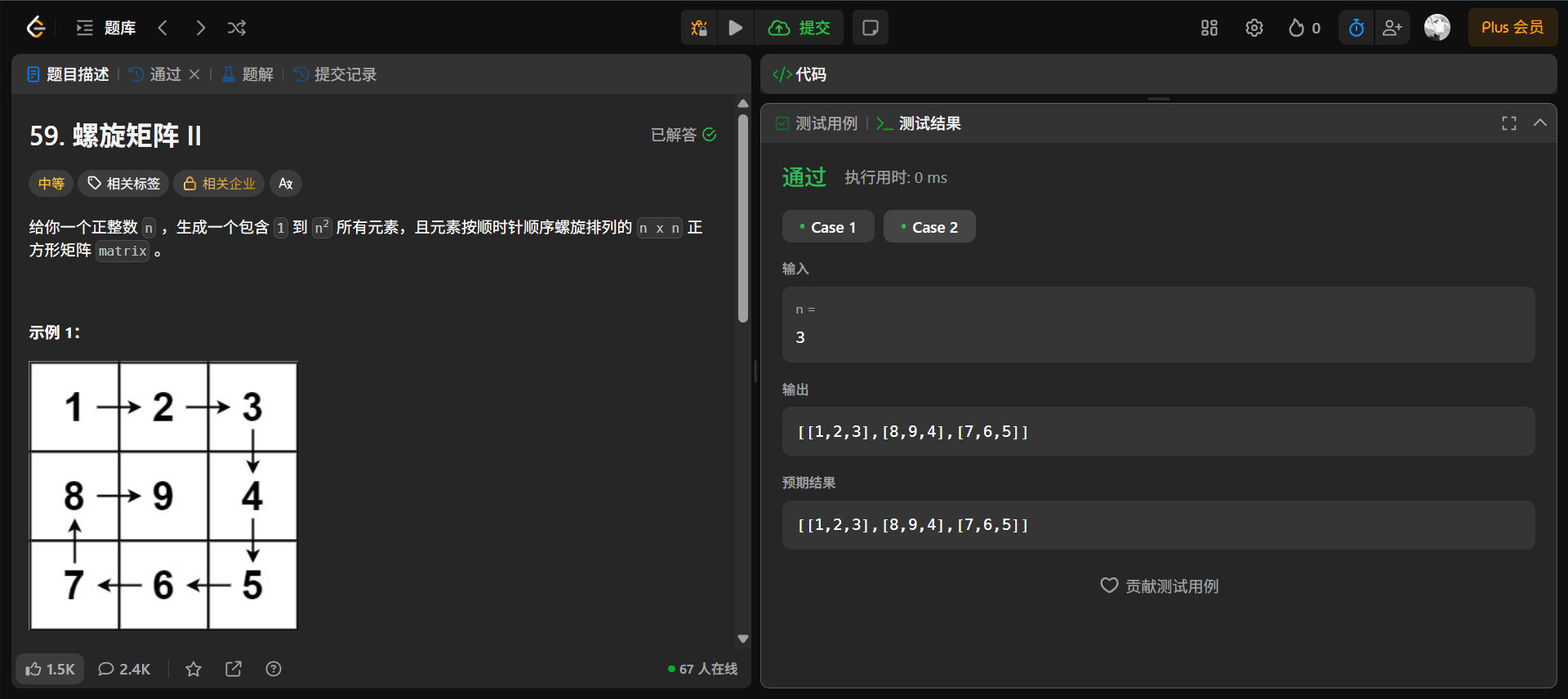Switch to 题解 tab

click(x=247, y=74)
